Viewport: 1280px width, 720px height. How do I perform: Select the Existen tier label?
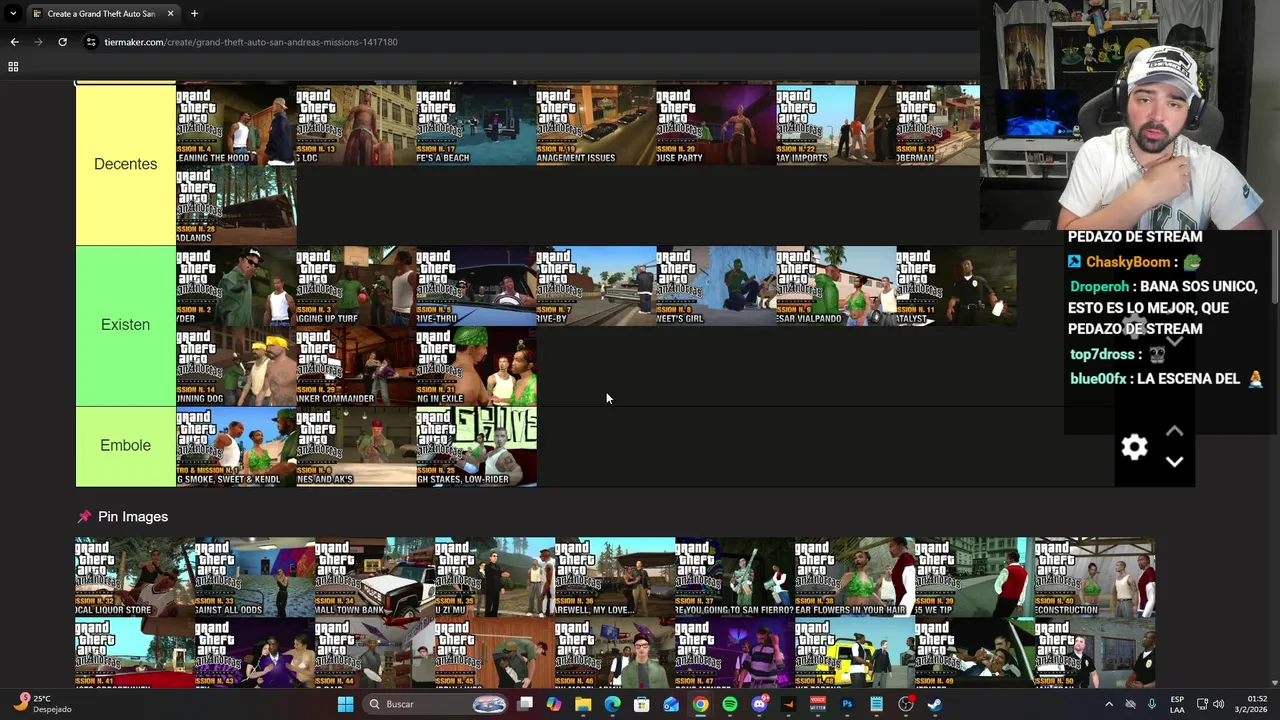click(x=126, y=325)
